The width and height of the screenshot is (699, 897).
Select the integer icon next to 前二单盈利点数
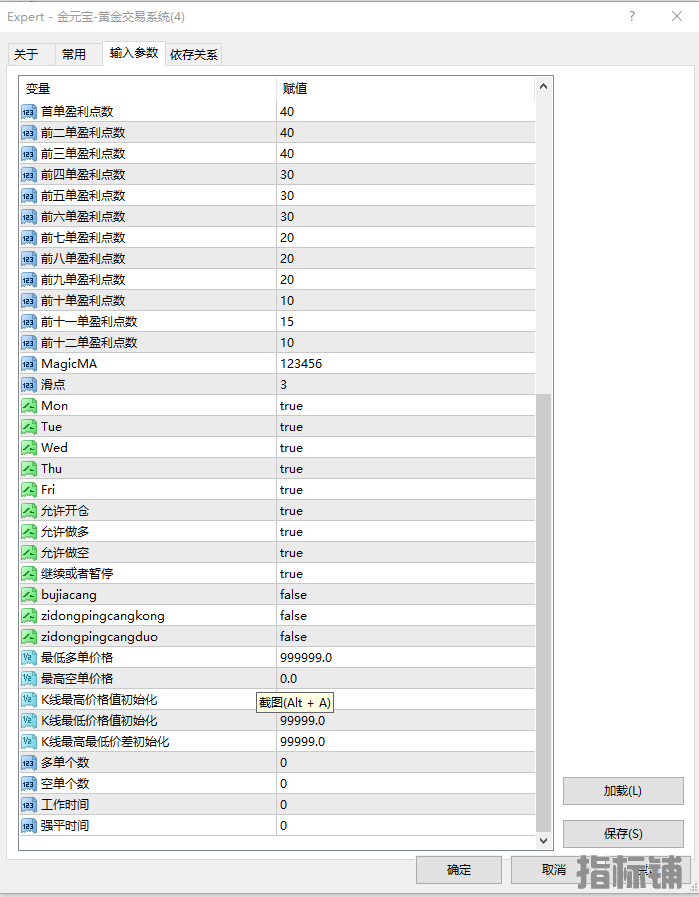(29, 133)
